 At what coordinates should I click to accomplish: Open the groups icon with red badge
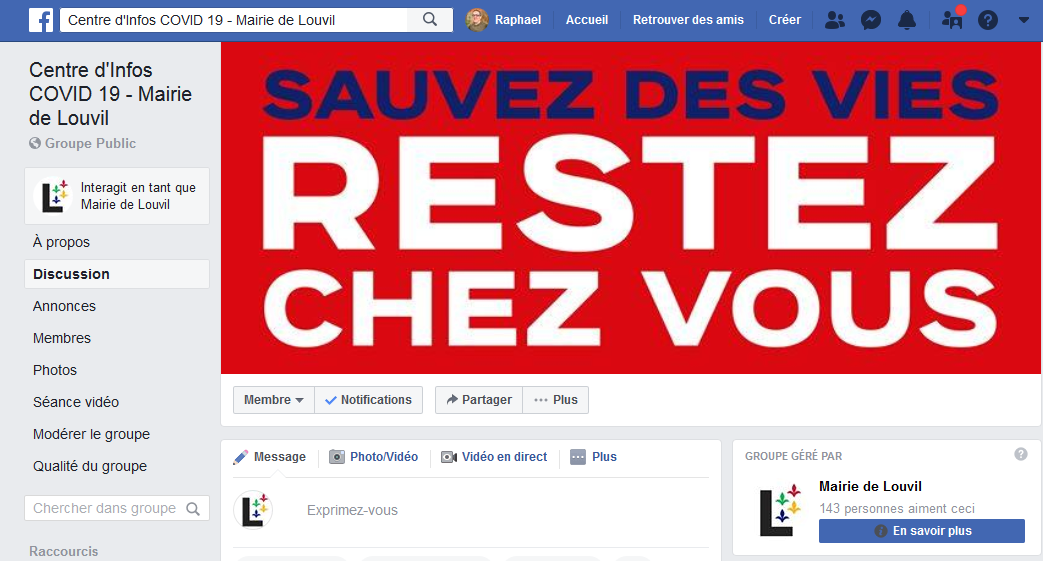click(953, 19)
